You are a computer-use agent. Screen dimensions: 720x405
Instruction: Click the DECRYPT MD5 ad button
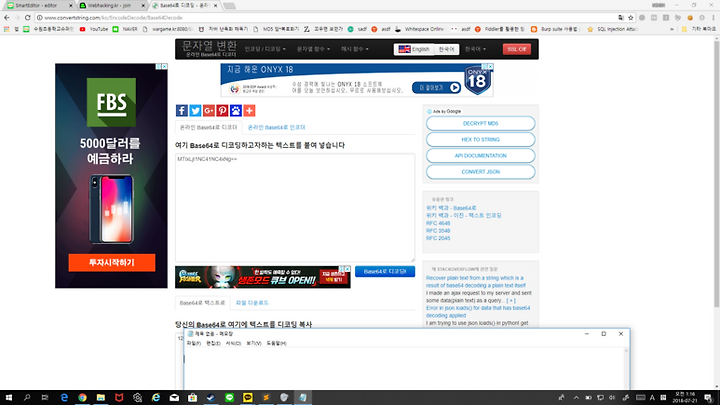pyautogui.click(x=480, y=124)
